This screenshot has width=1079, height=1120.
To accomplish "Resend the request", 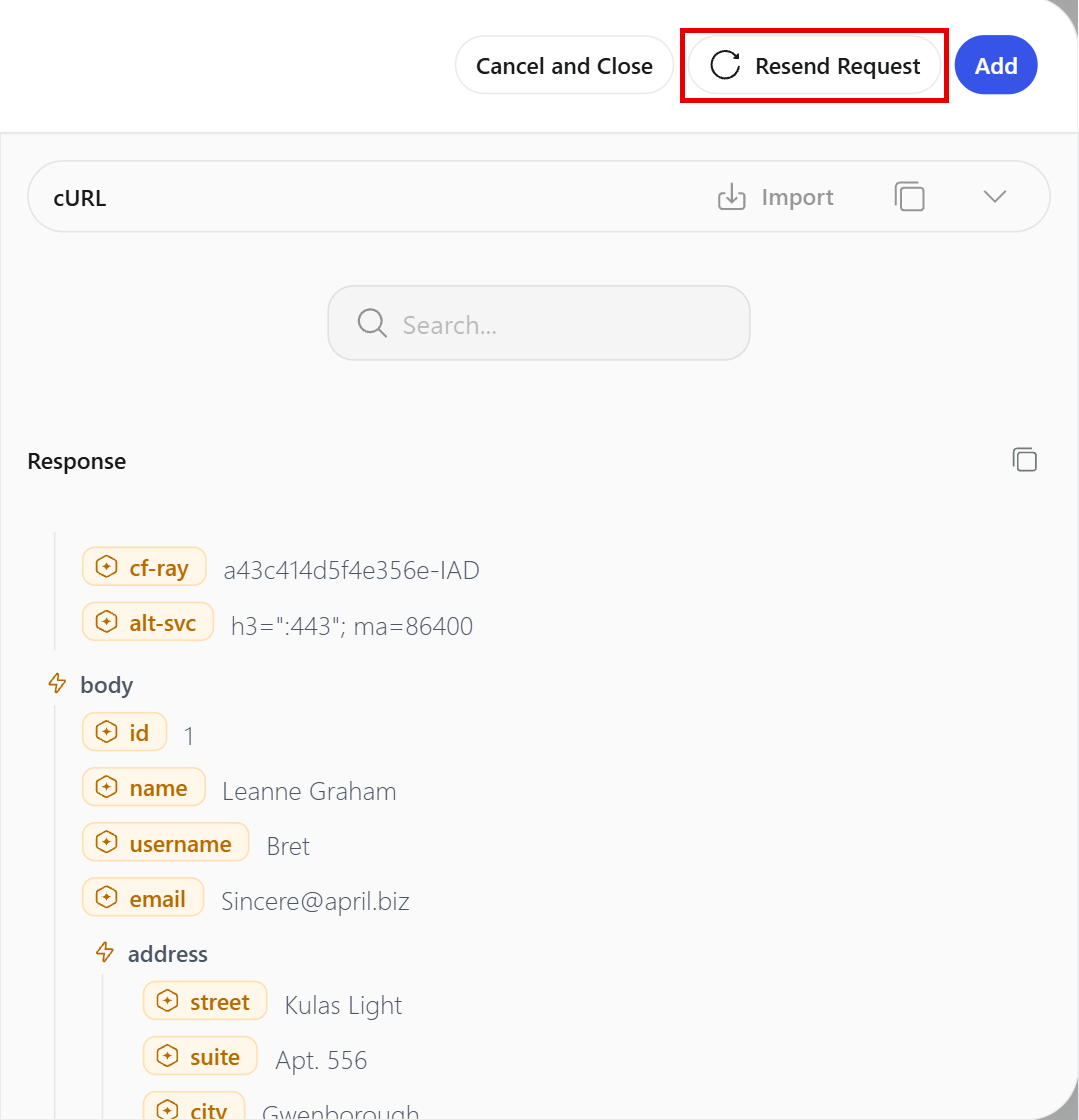I will point(814,65).
